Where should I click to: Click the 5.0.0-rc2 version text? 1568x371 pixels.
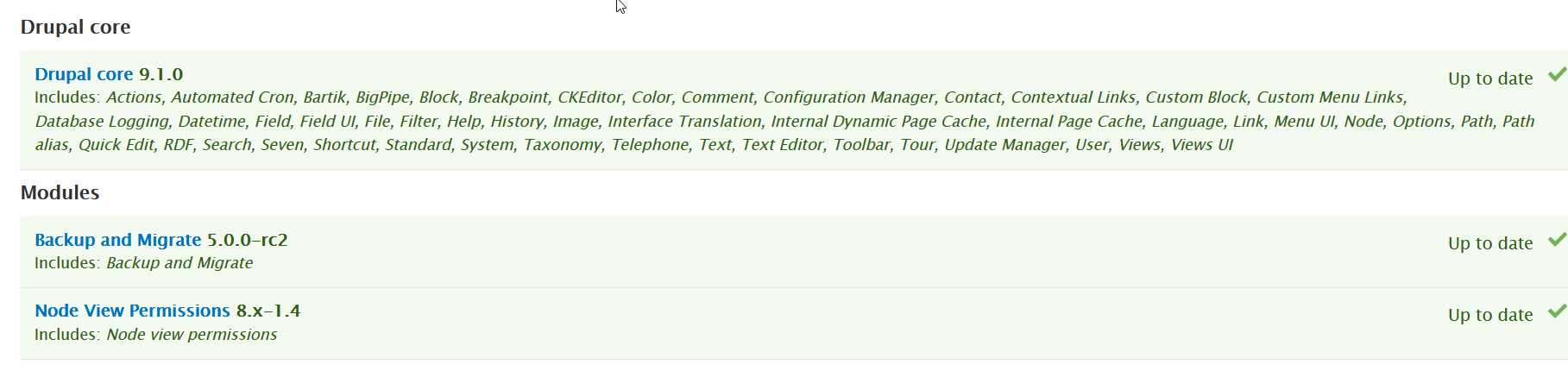247,240
